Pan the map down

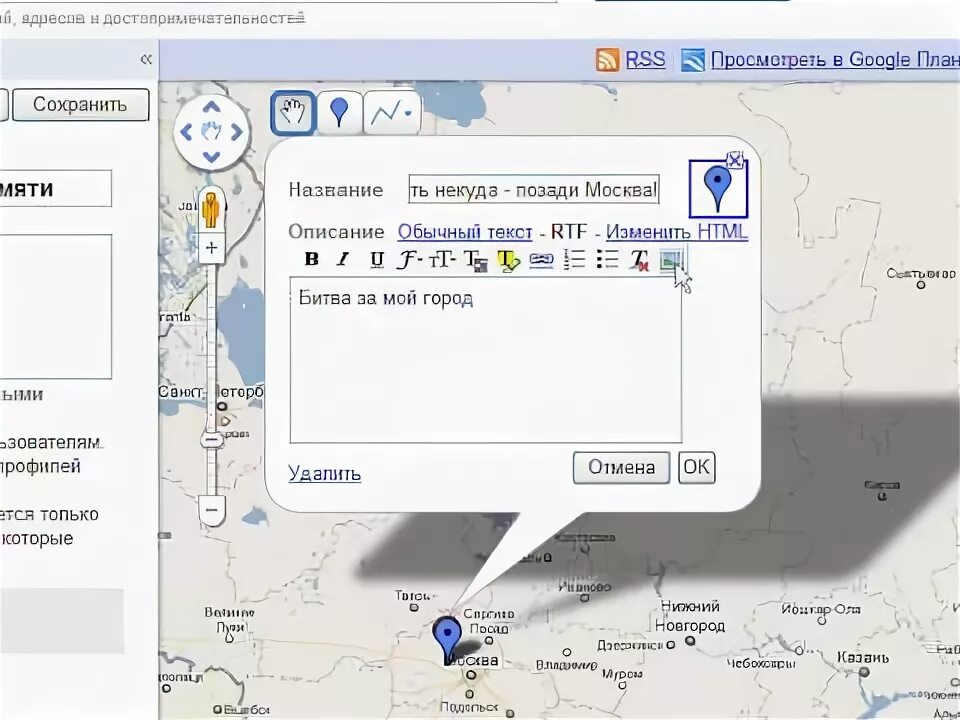211,157
